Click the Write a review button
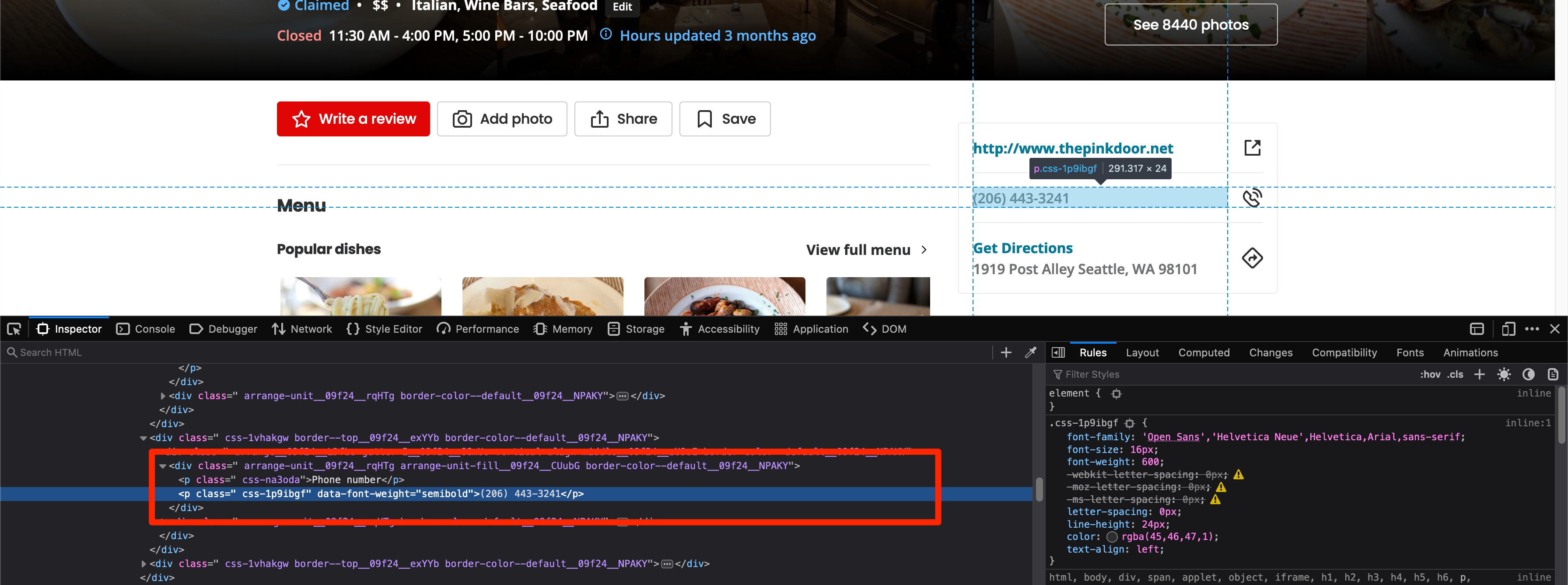The width and height of the screenshot is (1568, 585). point(353,118)
